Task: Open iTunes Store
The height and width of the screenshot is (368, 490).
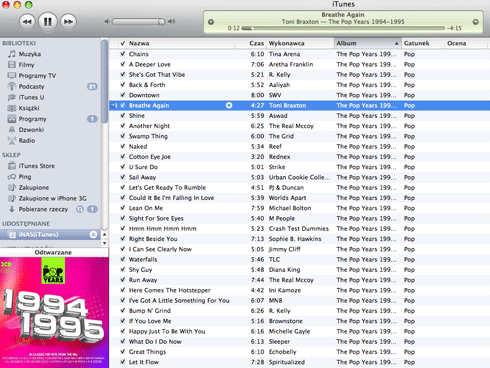Action: pos(36,166)
